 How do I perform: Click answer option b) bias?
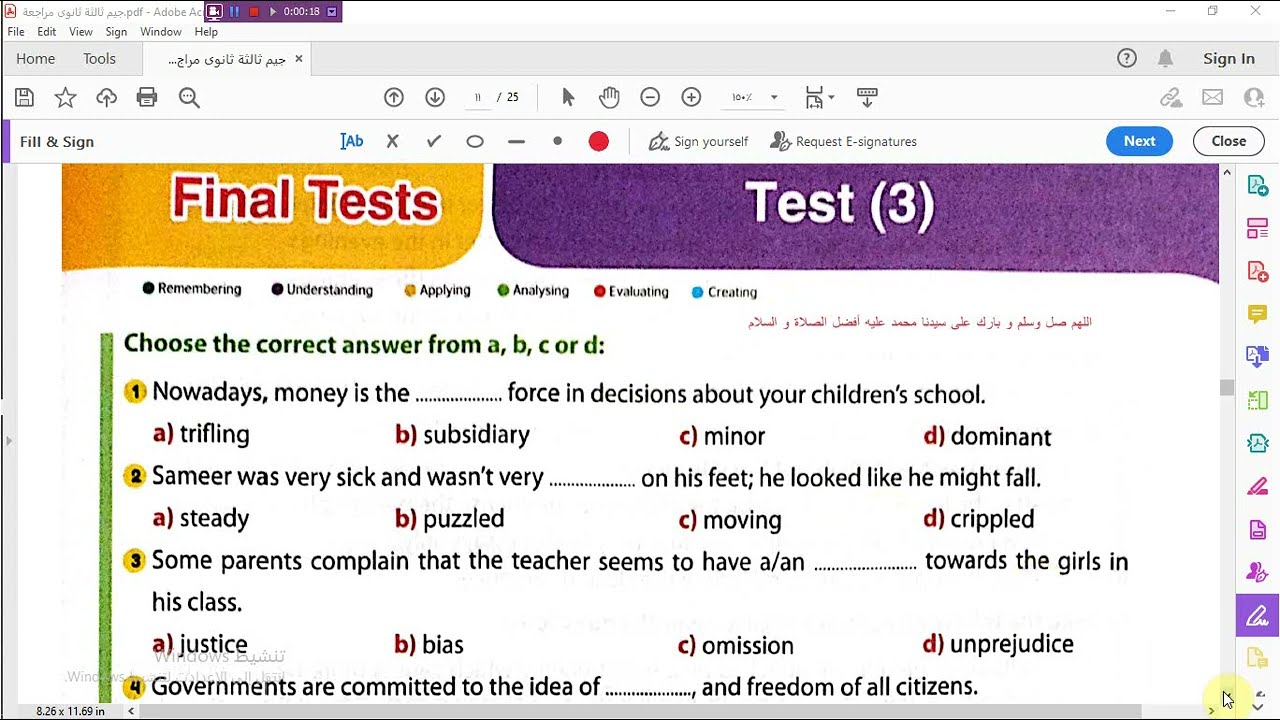[x=429, y=645]
